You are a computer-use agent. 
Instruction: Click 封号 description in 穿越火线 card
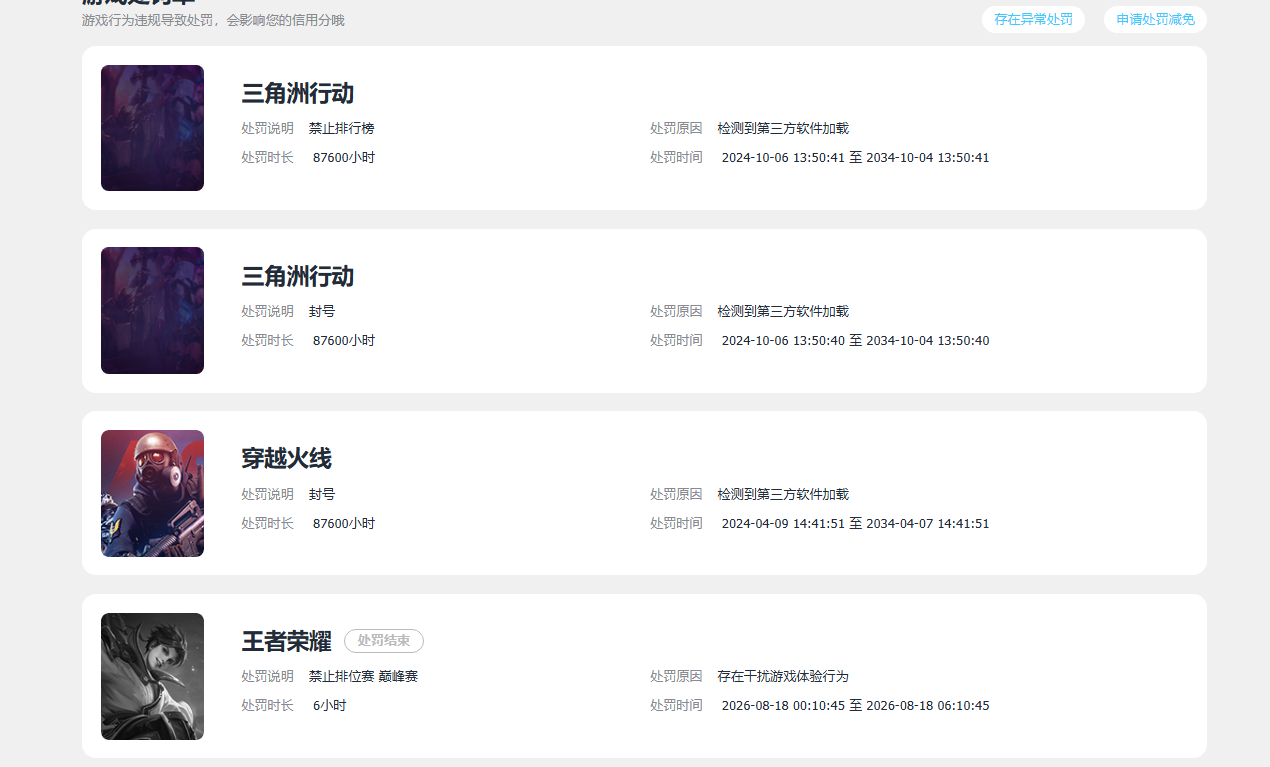click(322, 494)
